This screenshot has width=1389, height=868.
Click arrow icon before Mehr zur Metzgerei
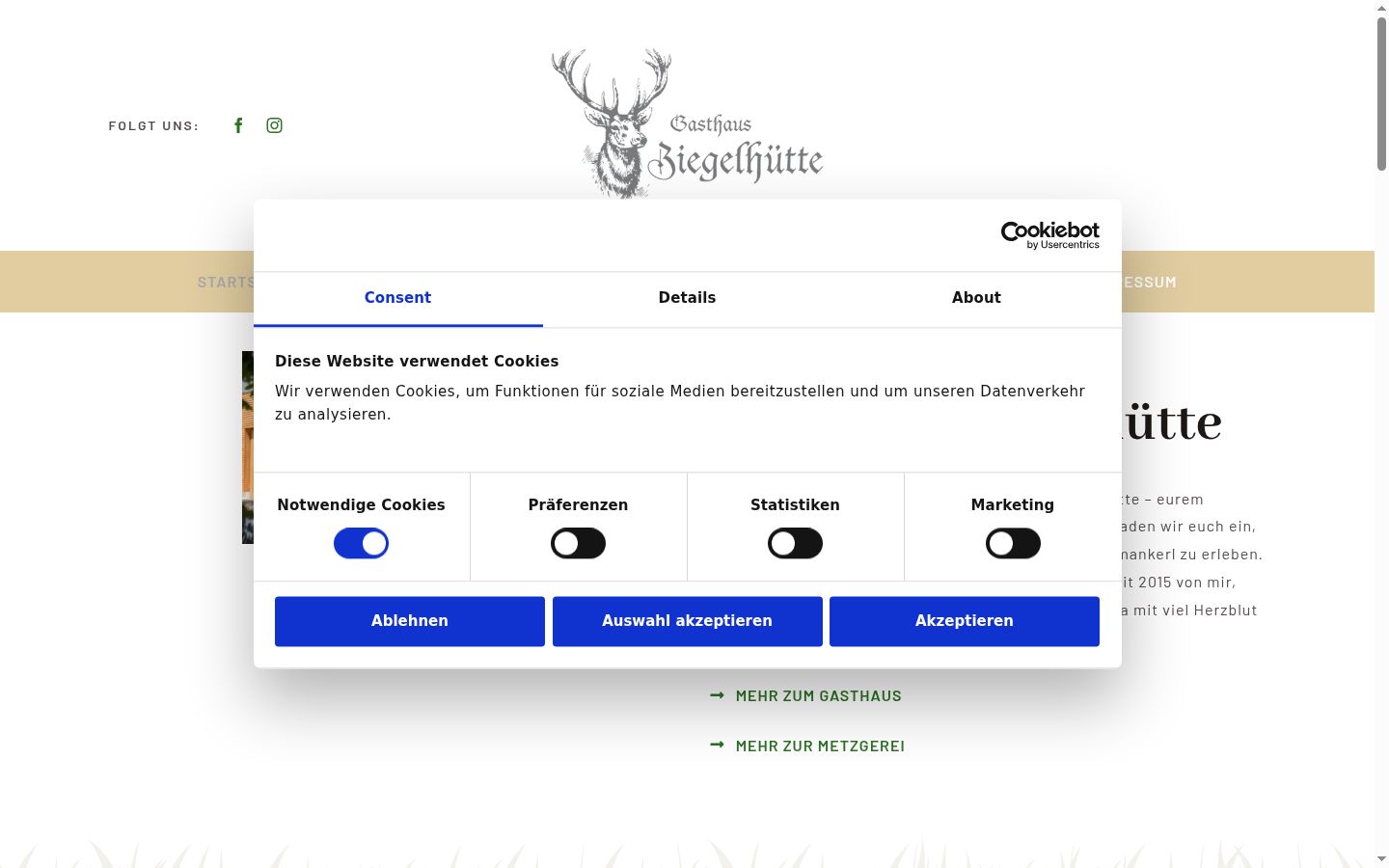[717, 745]
